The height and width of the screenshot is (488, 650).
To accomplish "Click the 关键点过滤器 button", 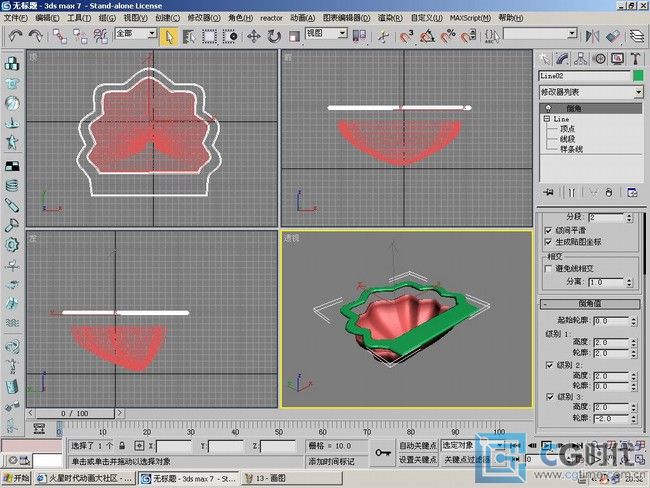I will (467, 460).
